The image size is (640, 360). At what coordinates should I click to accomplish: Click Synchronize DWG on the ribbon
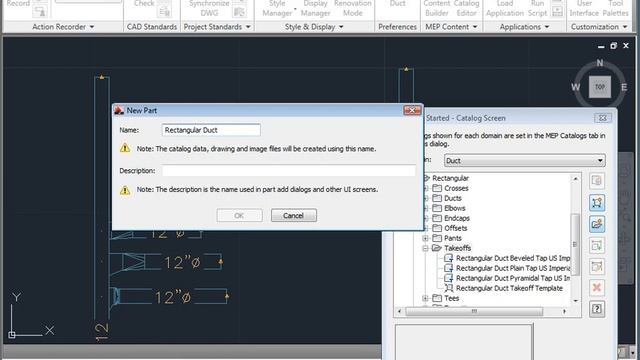point(209,8)
